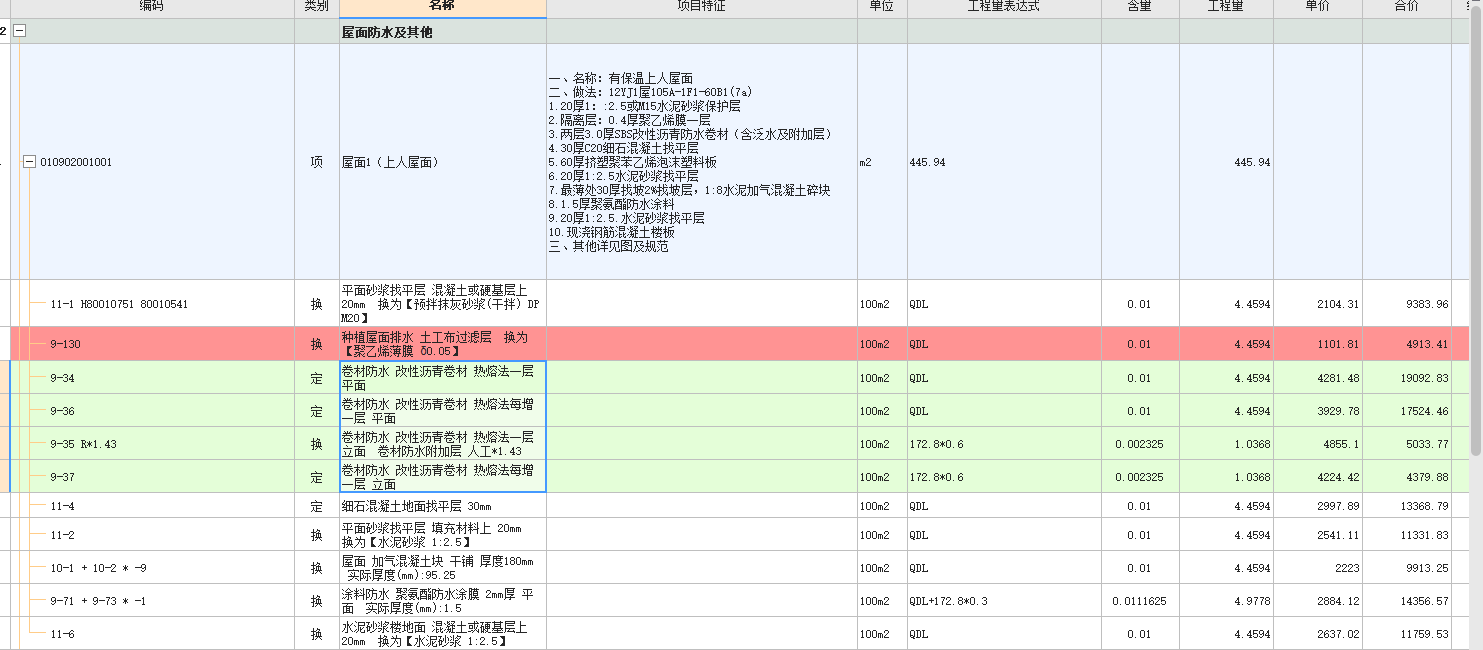Image resolution: width=1483 pixels, height=650 pixels.
Task: Click content value 0.002325 in row 9-35
Action: click(x=1140, y=444)
